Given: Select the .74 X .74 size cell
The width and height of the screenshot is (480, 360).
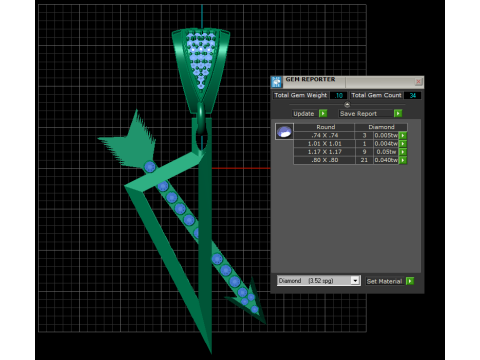Looking at the screenshot, I should pos(324,135).
